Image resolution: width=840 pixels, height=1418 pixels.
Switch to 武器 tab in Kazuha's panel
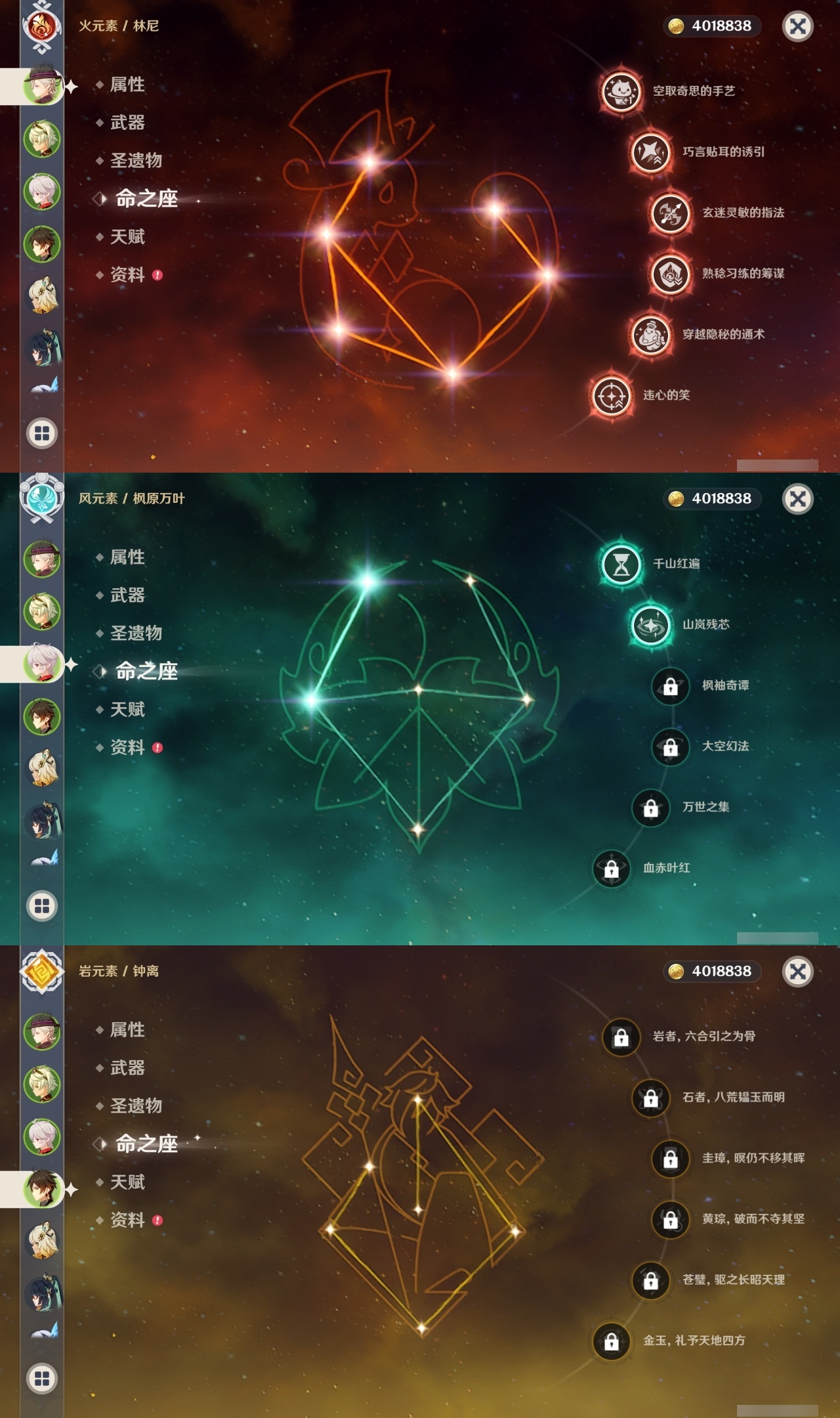[127, 595]
